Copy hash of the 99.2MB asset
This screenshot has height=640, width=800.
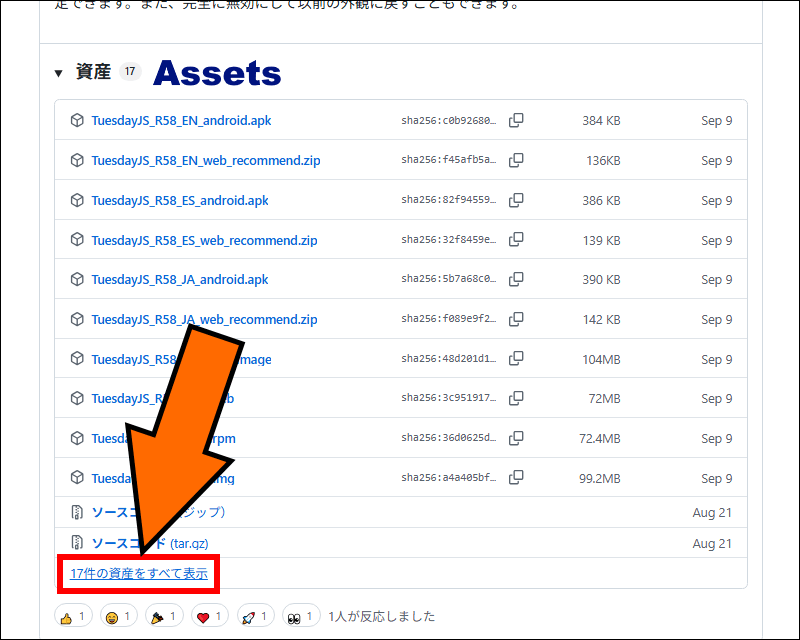tap(516, 478)
